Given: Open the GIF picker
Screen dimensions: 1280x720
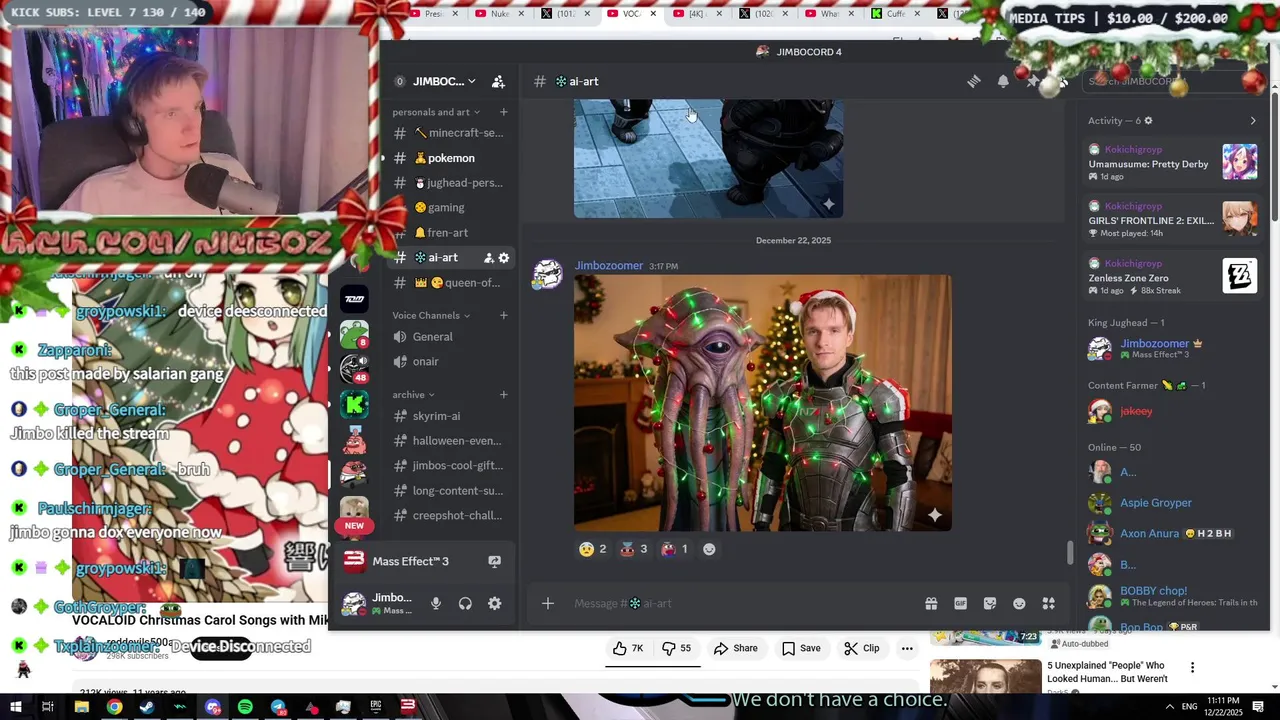Looking at the screenshot, I should [x=960, y=603].
